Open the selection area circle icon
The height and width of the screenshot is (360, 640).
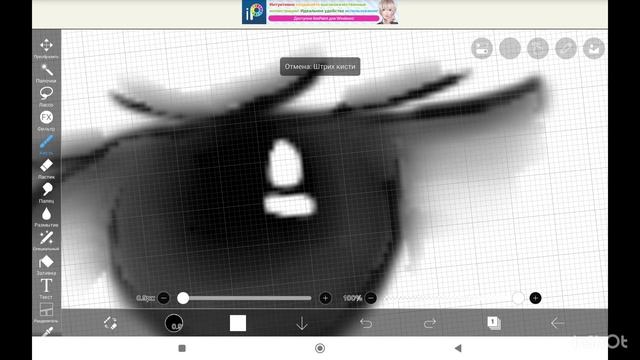pos(510,49)
